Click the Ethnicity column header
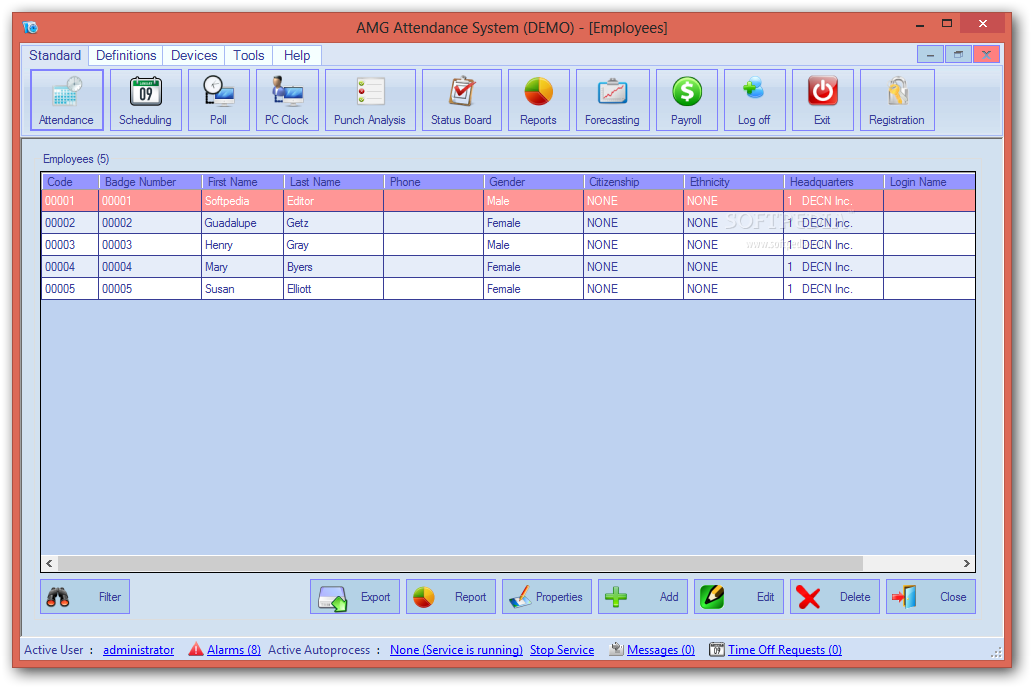The image size is (1032, 688). pos(735,182)
